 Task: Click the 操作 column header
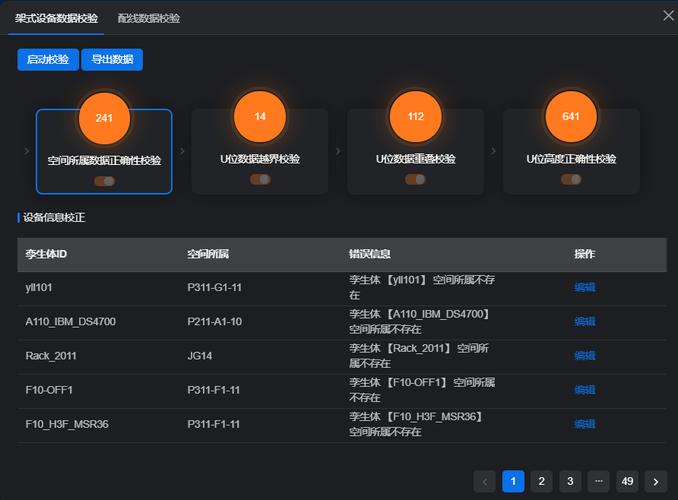point(585,254)
